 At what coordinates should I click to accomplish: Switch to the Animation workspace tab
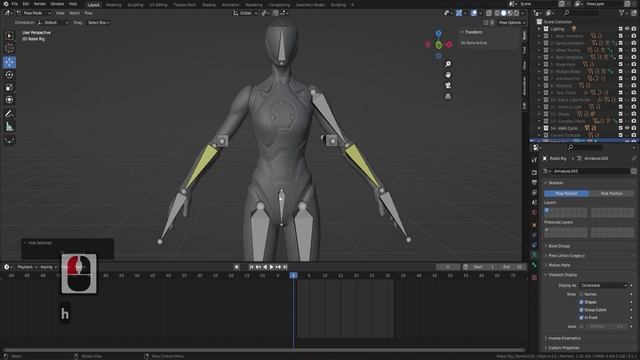pyautogui.click(x=231, y=5)
